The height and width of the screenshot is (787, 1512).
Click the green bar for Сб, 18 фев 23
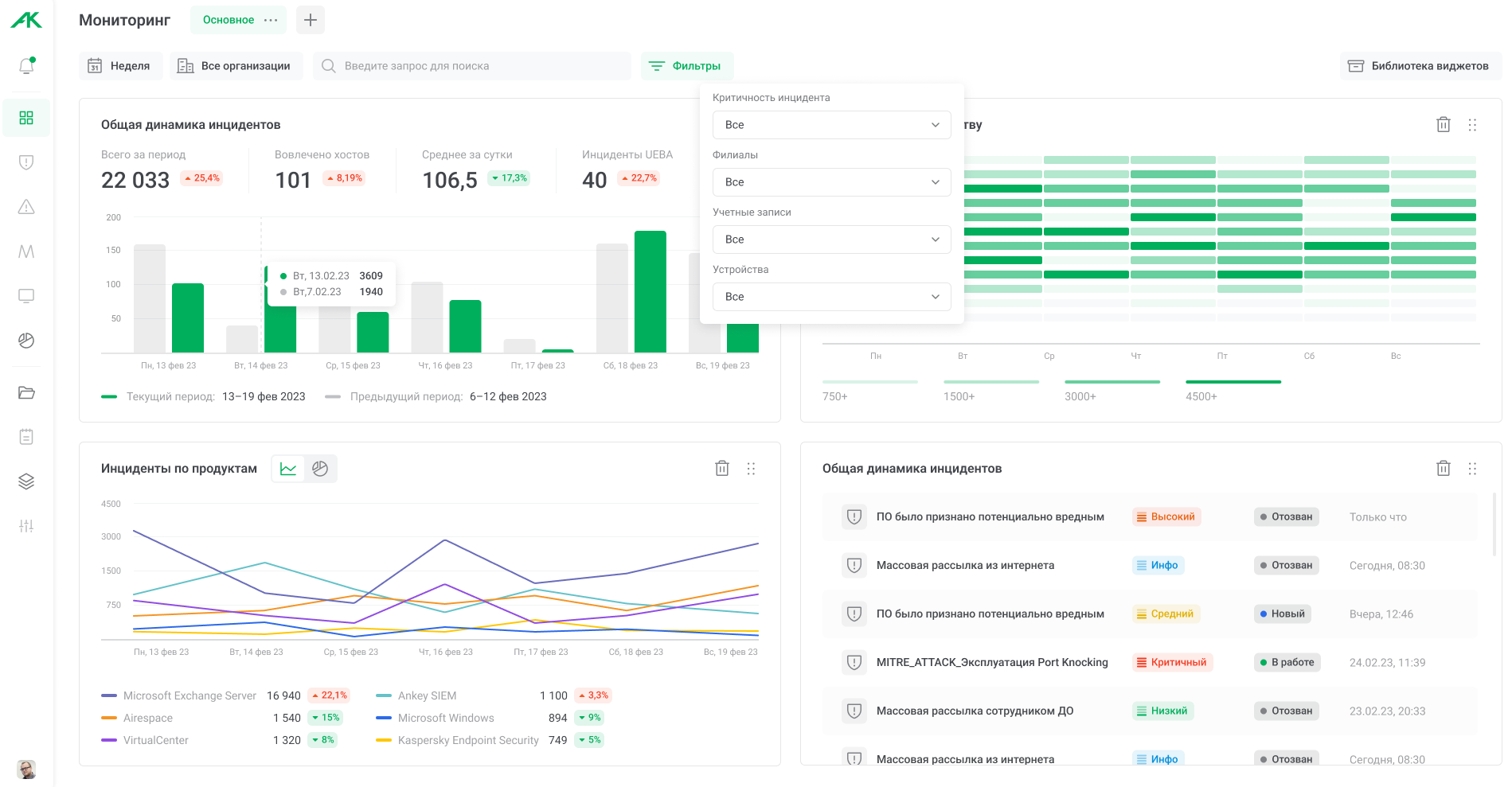(651, 292)
